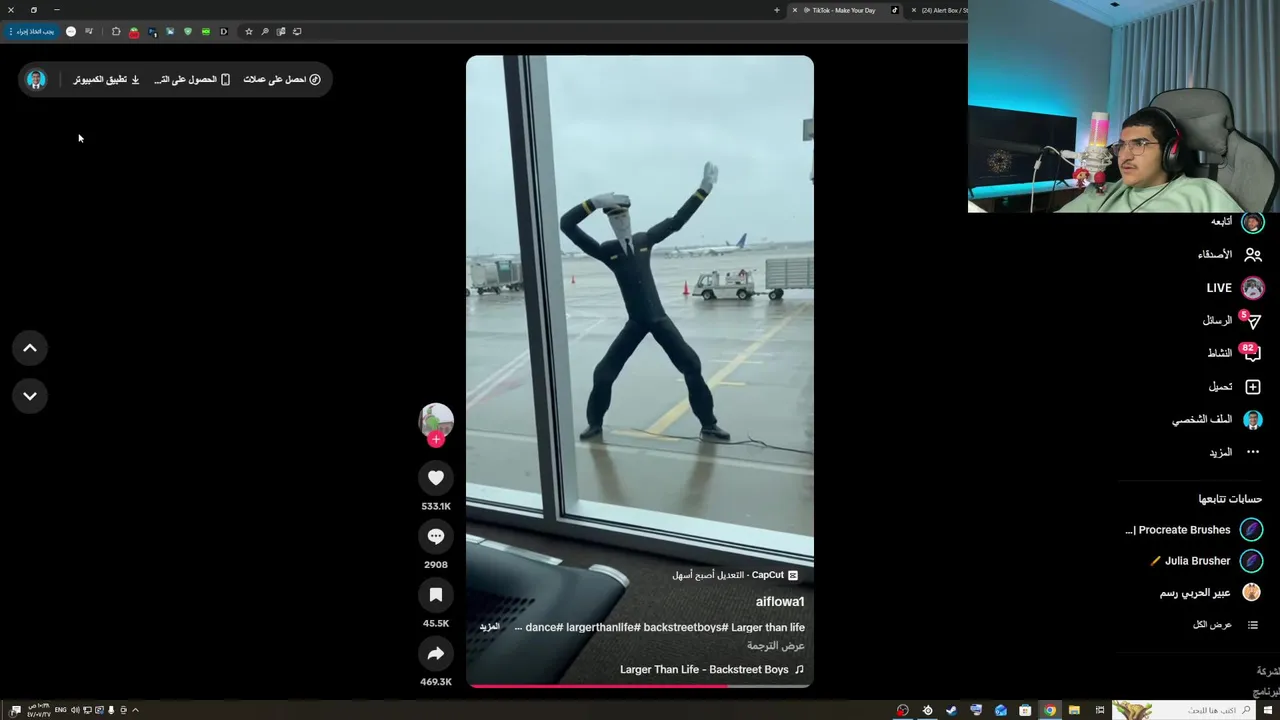Click the #backstreetboys hashtag

685,627
